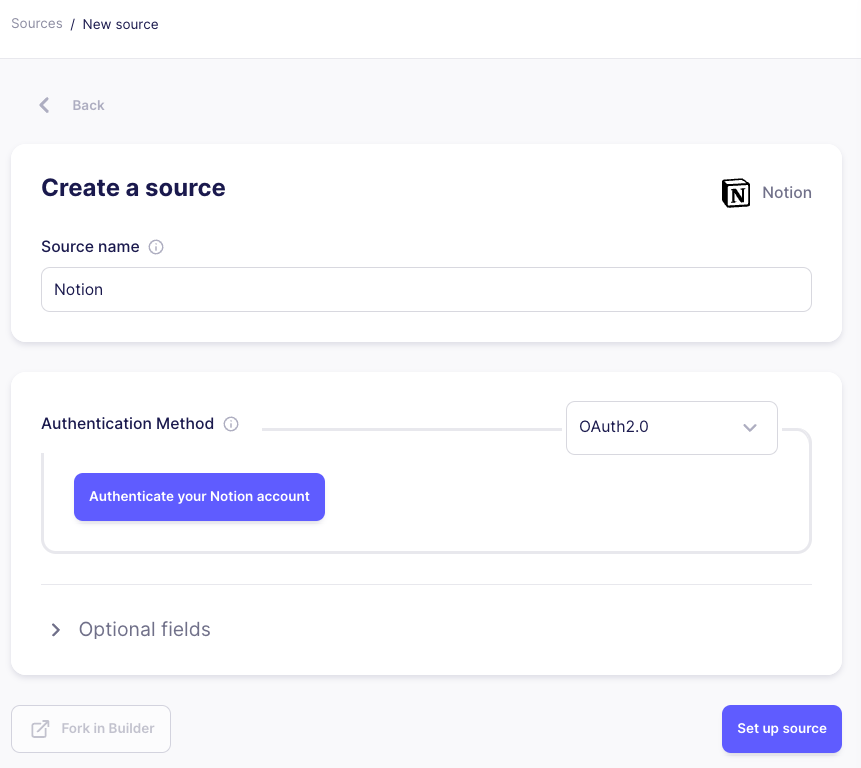This screenshot has width=861, height=768.
Task: Click the Notion logo icon
Action: coord(736,193)
